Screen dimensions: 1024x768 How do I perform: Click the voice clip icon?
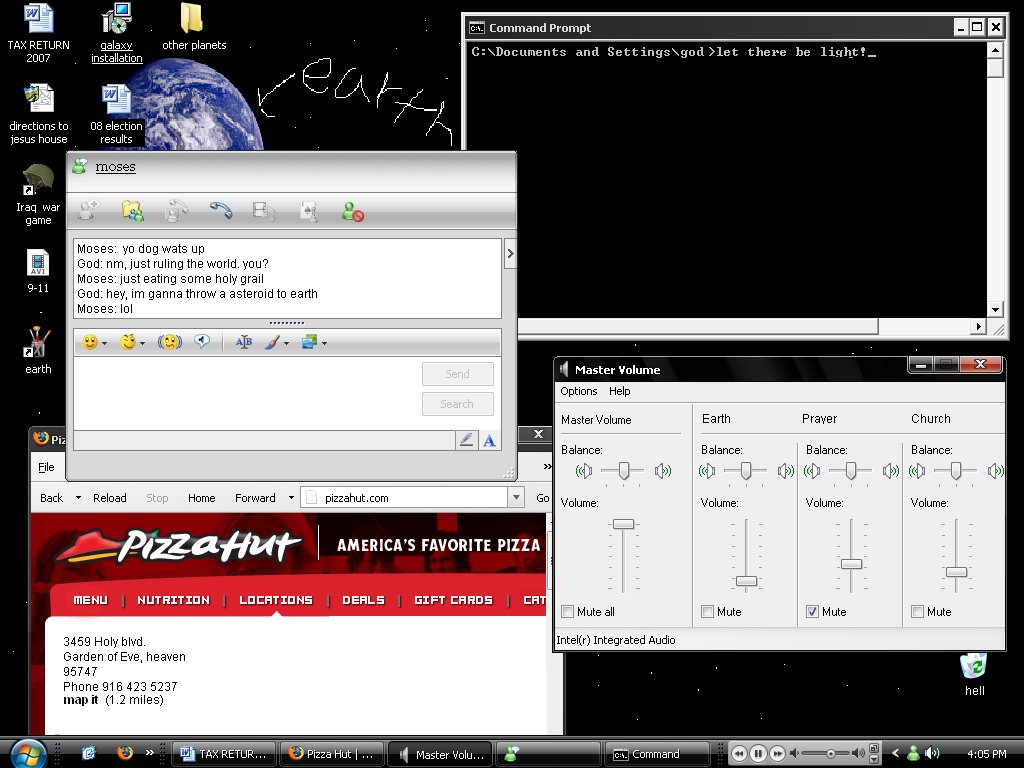[x=202, y=342]
